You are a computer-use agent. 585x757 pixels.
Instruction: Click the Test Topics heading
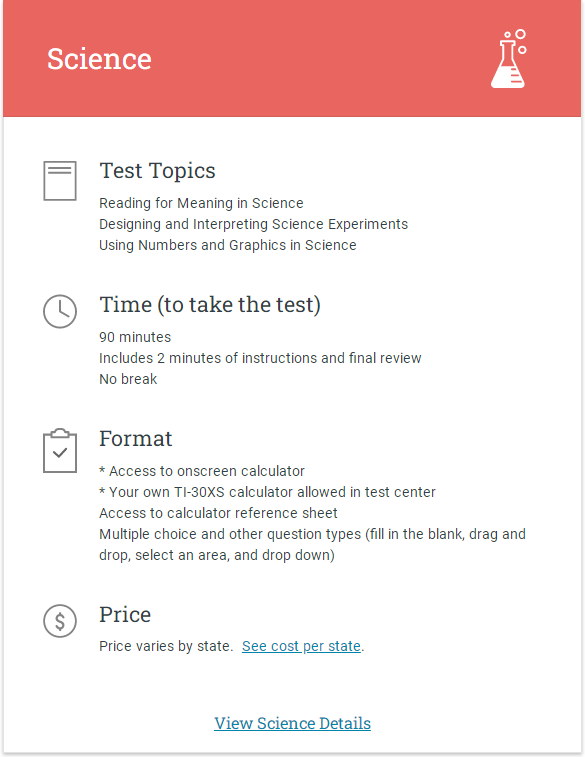[x=157, y=171]
